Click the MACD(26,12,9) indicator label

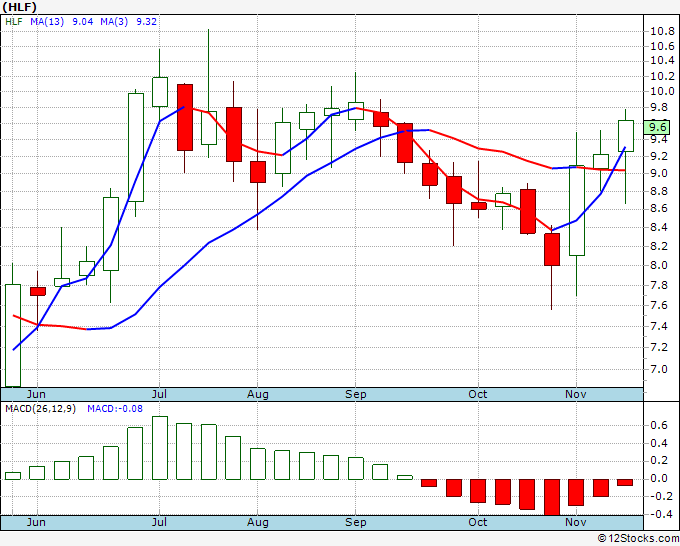click(40, 409)
